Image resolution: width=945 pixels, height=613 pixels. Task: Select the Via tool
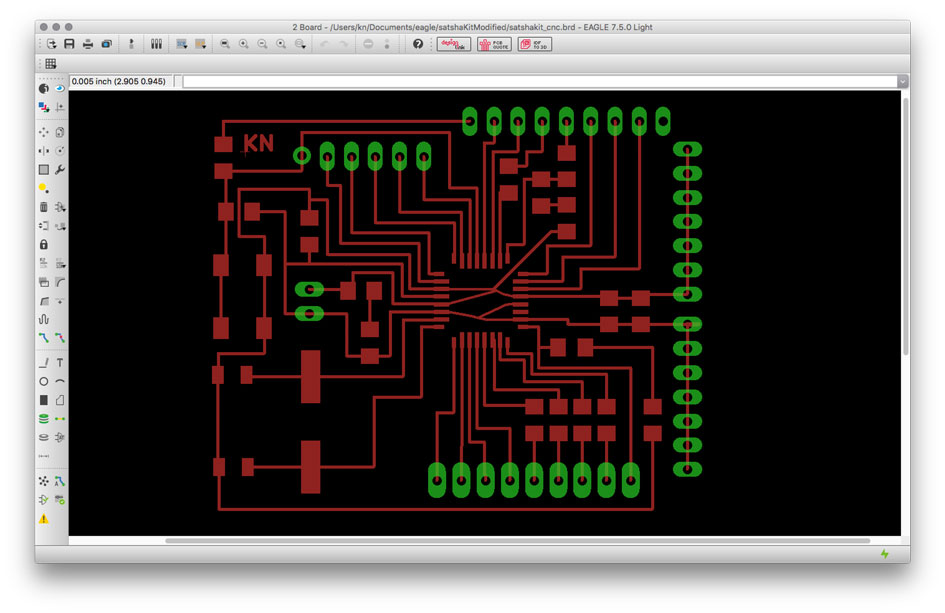coord(43,419)
